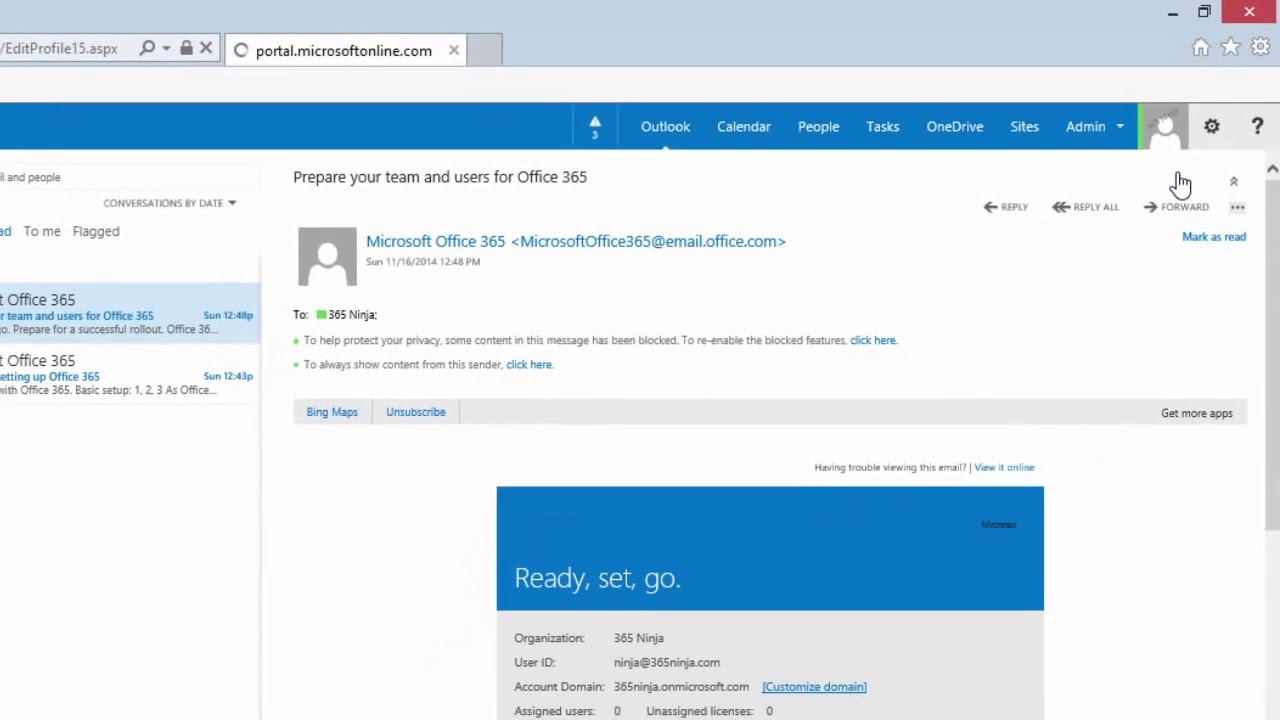Image resolution: width=1280 pixels, height=720 pixels.
Task: Click here to always show sender content
Action: [x=529, y=364]
